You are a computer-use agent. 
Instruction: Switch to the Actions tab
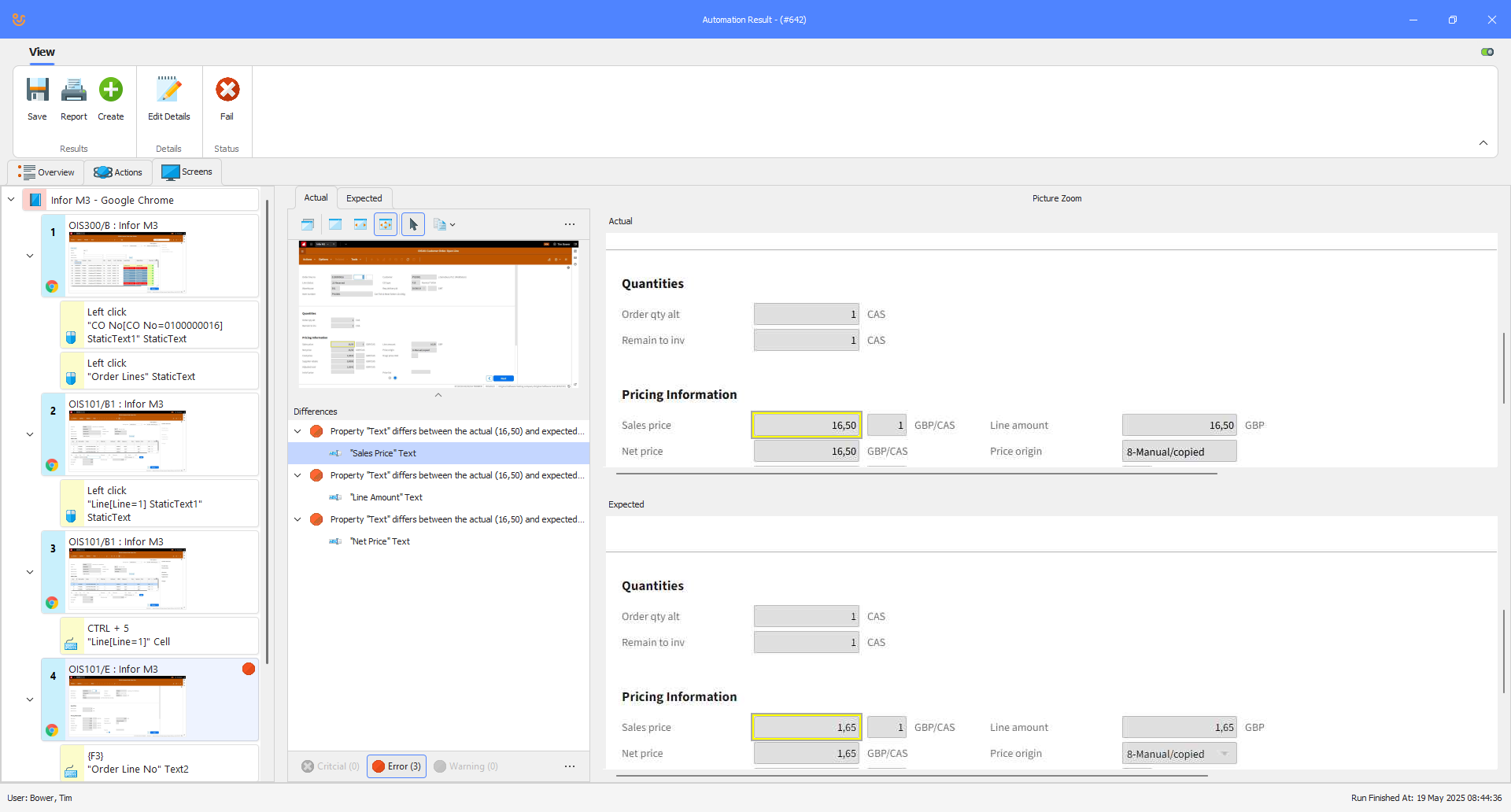tap(118, 172)
